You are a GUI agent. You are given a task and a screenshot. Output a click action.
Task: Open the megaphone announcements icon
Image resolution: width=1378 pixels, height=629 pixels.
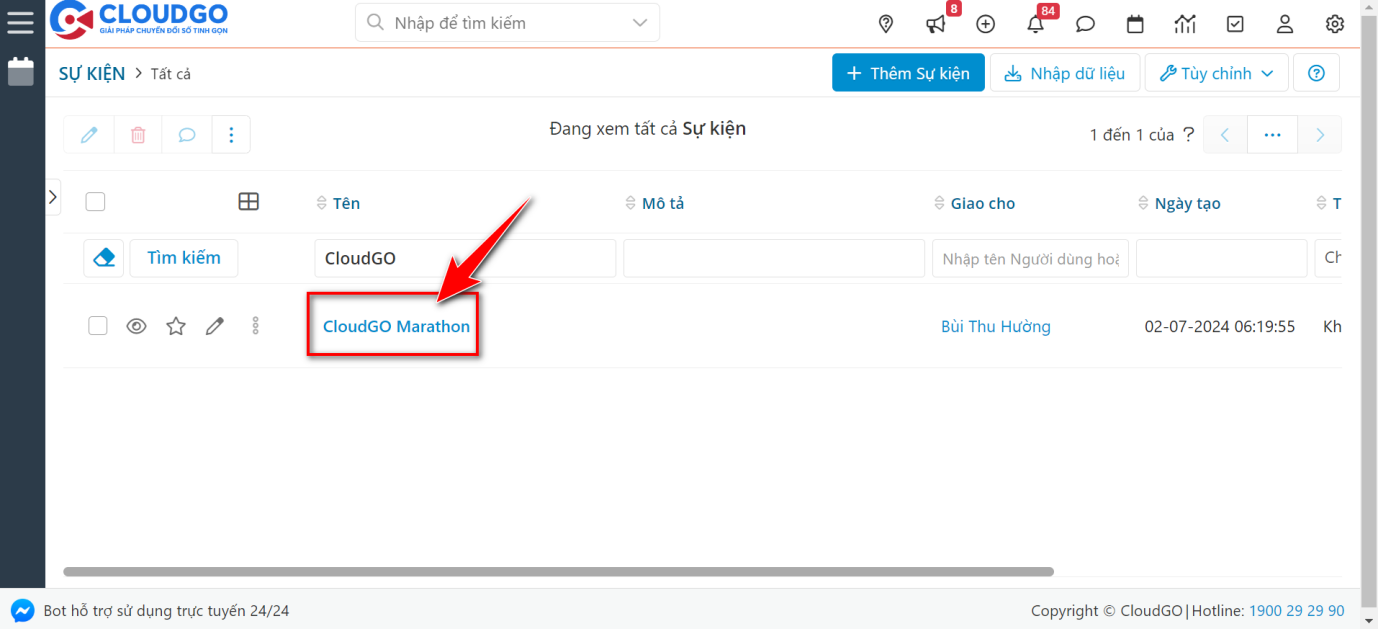point(936,24)
